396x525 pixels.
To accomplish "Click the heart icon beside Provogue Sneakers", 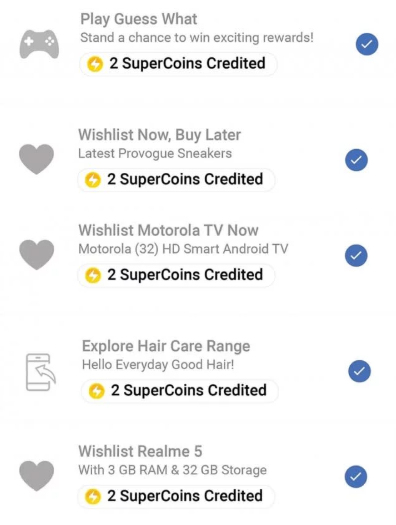I will click(36, 159).
